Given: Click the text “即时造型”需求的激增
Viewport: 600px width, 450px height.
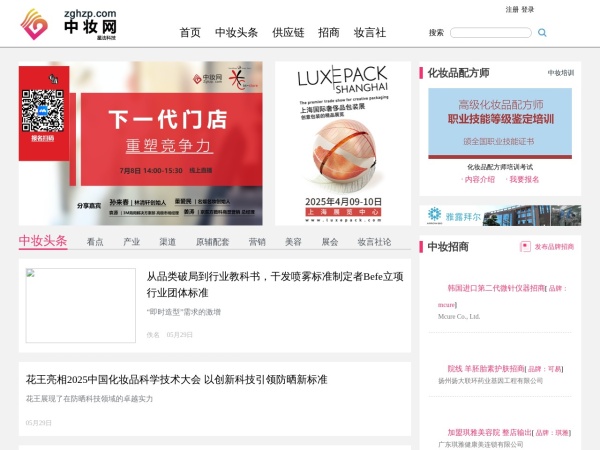Looking at the screenshot, I should pyautogui.click(x=184, y=312).
